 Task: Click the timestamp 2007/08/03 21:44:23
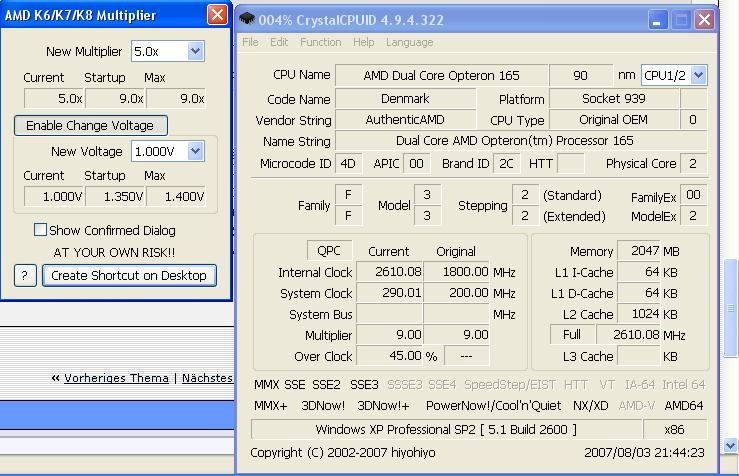644,453
